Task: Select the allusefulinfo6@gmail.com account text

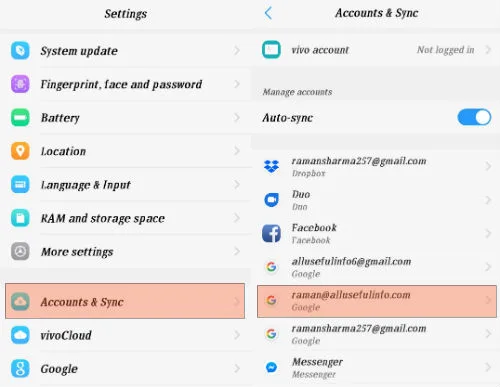Action: pyautogui.click(x=351, y=261)
